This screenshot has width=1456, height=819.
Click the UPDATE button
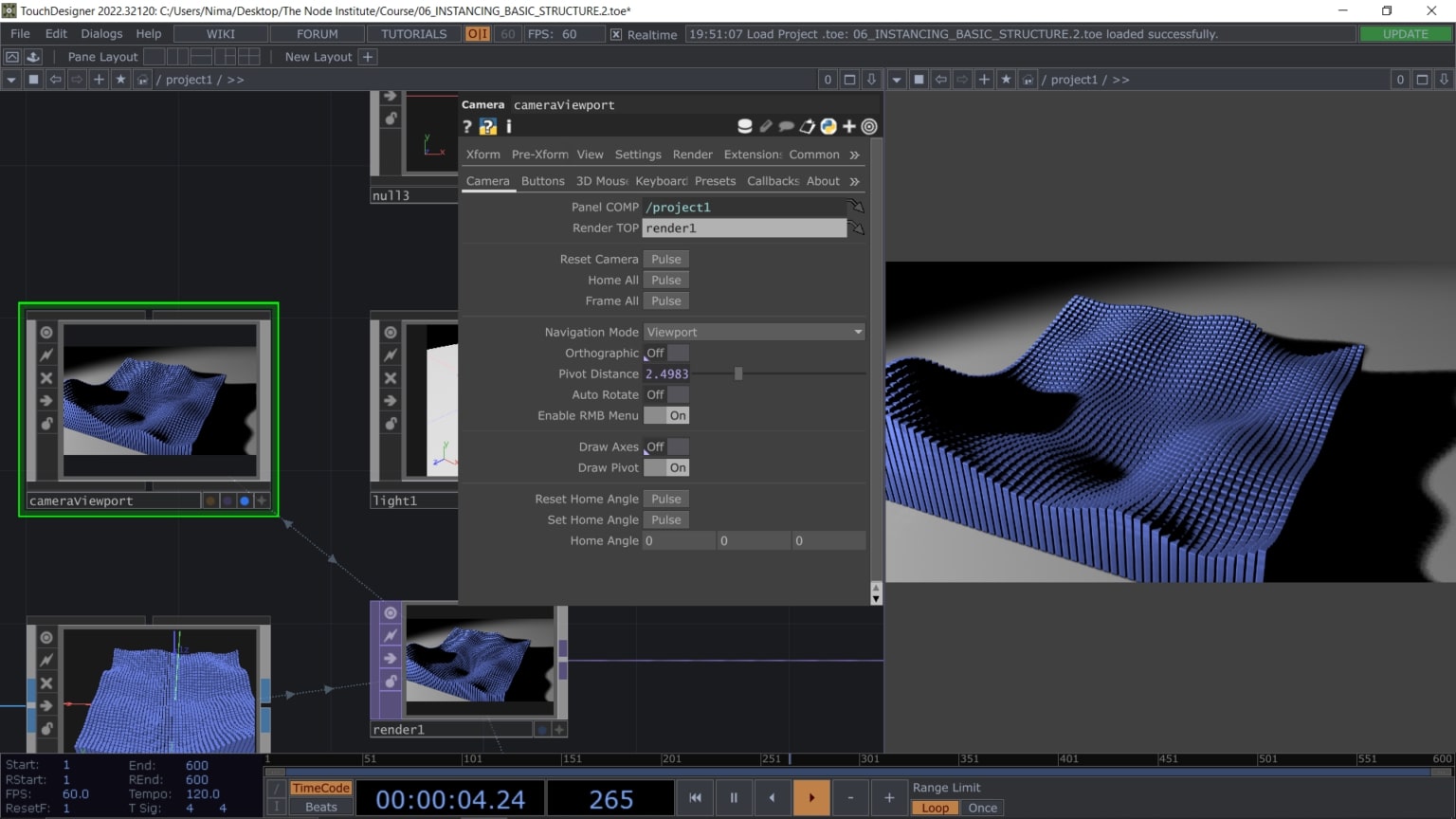point(1405,33)
